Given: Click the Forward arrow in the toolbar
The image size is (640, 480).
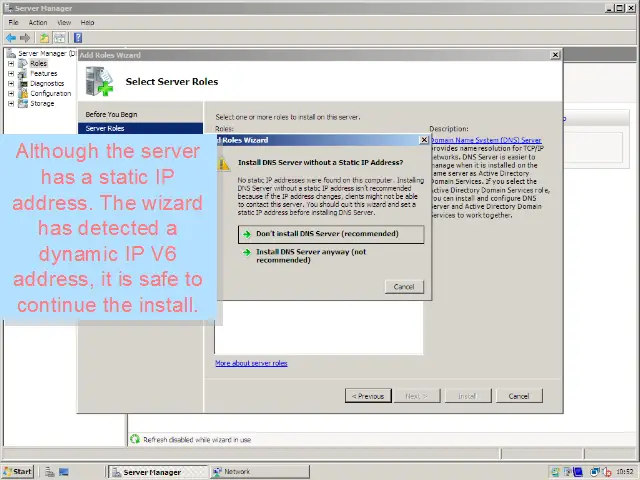Looking at the screenshot, I should [x=25, y=38].
